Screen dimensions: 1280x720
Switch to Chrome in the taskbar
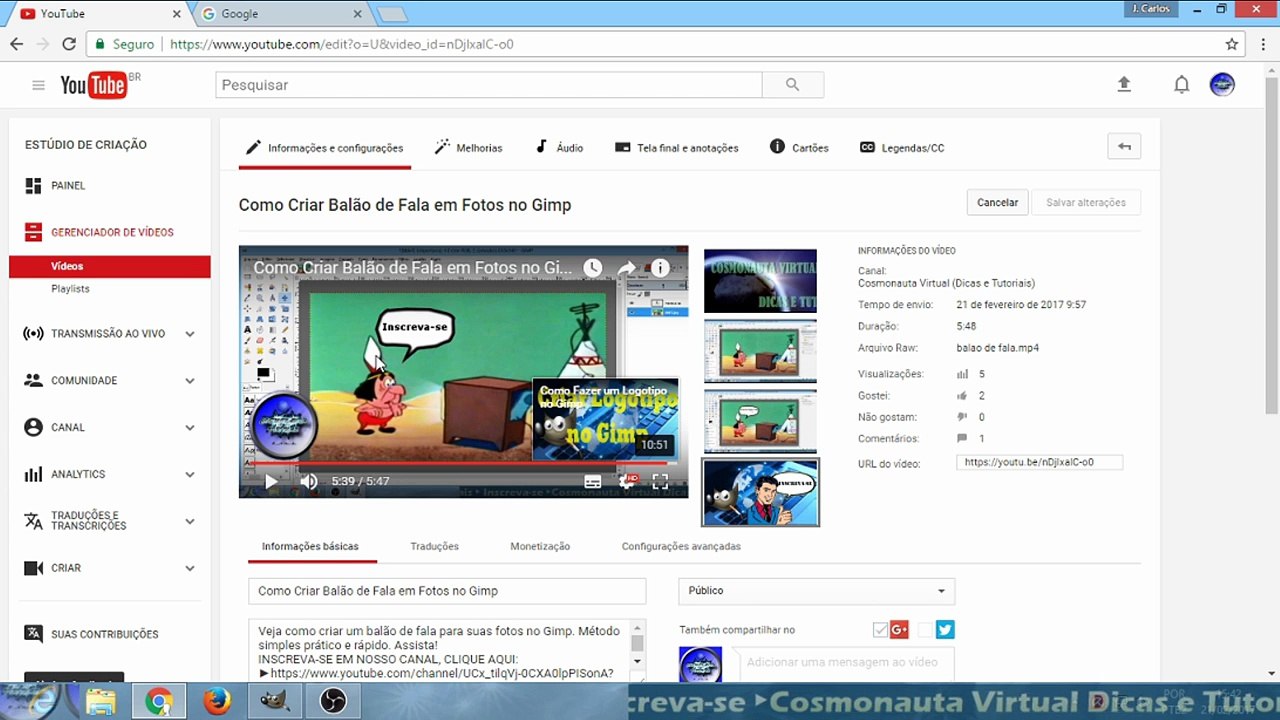click(158, 702)
